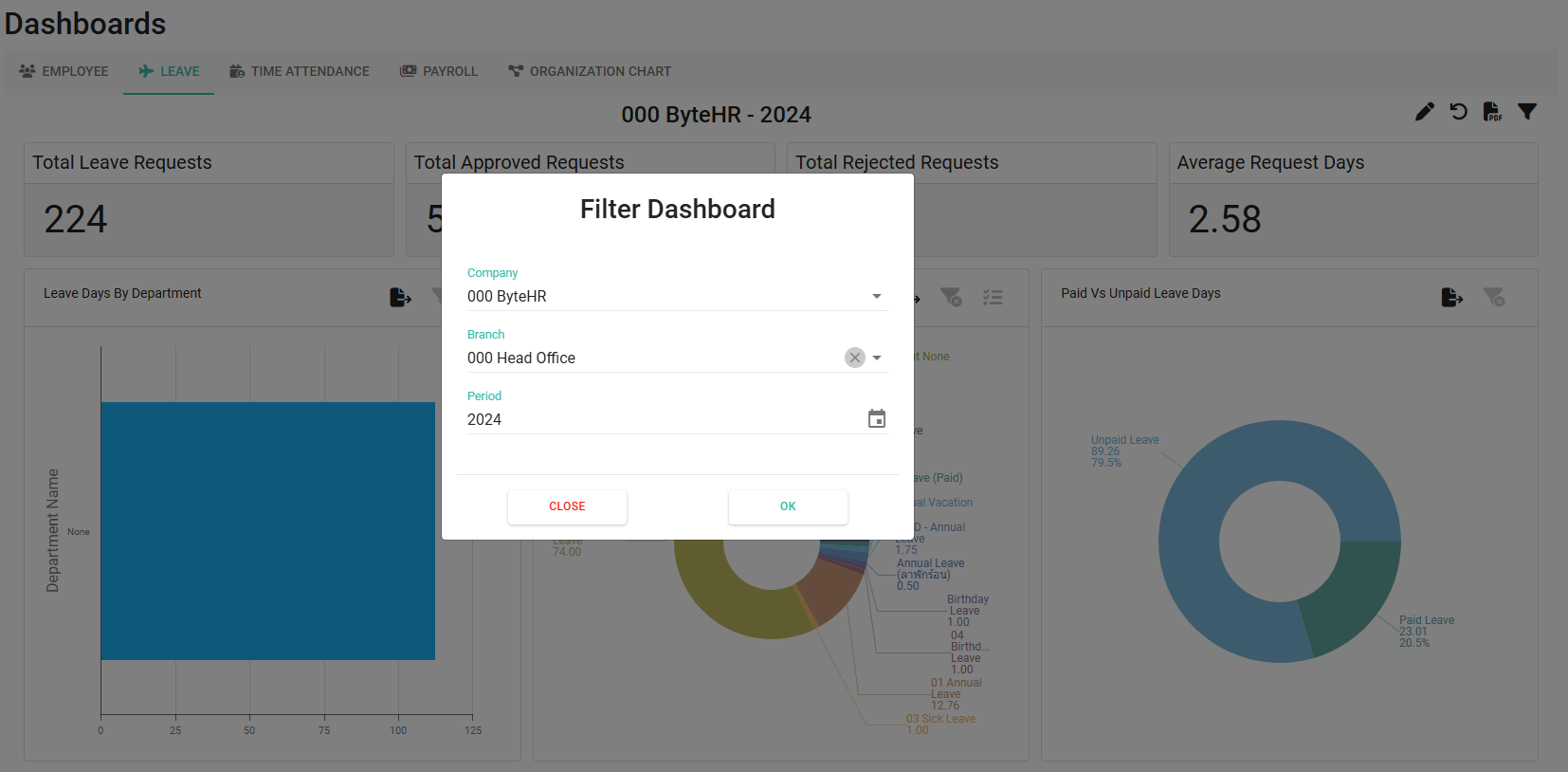Switch to the Time Attendance tab

tap(300, 71)
